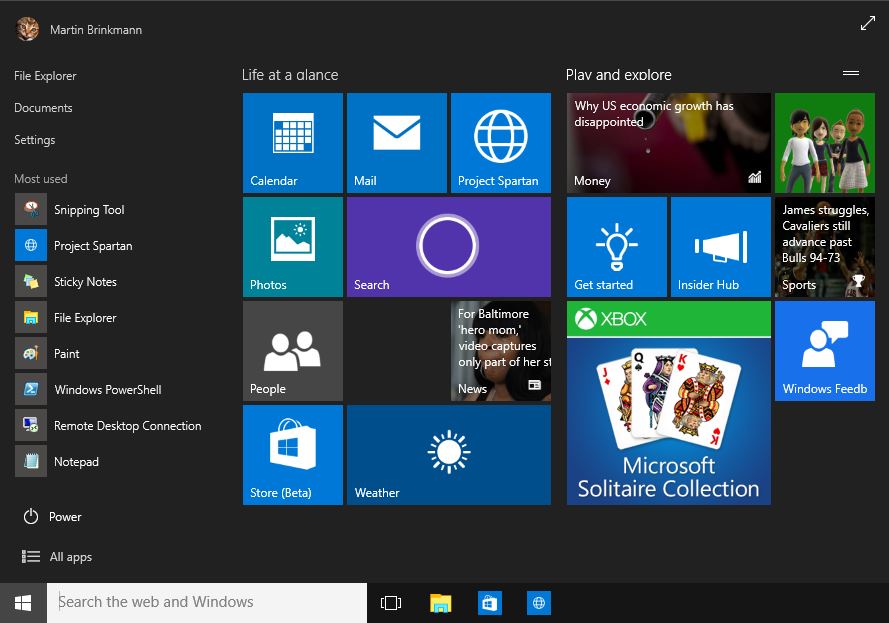Image resolution: width=889 pixels, height=623 pixels.
Task: Open the Mail tile
Action: click(x=397, y=143)
